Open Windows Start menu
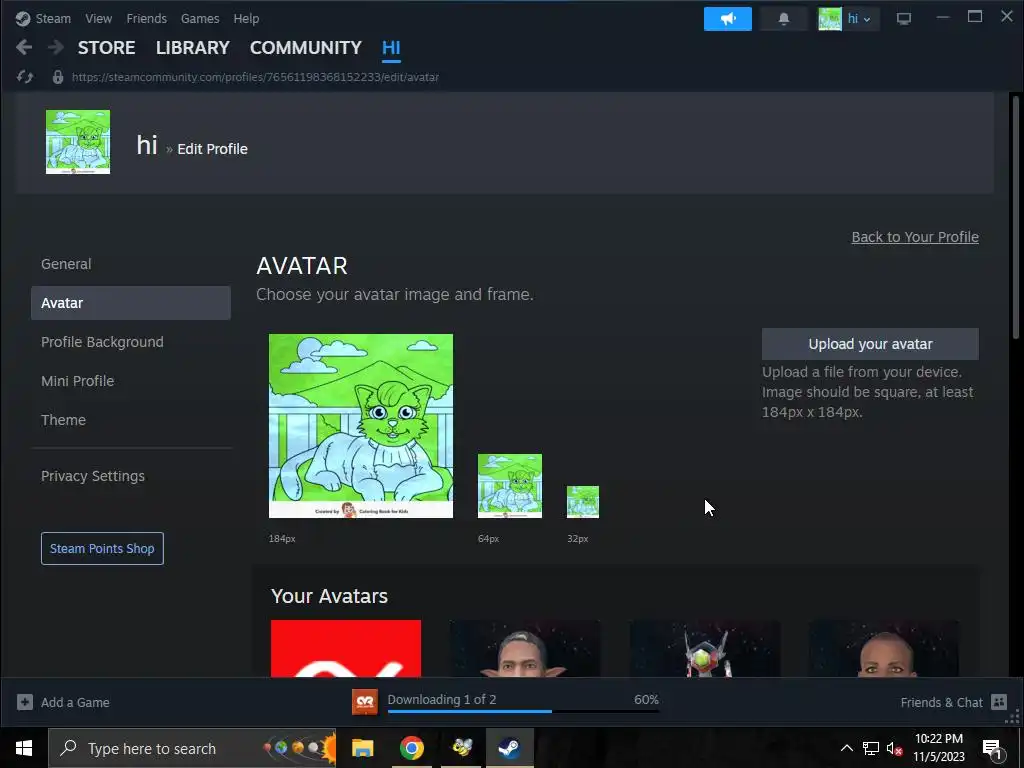Viewport: 1024px width, 768px height. click(x=24, y=748)
